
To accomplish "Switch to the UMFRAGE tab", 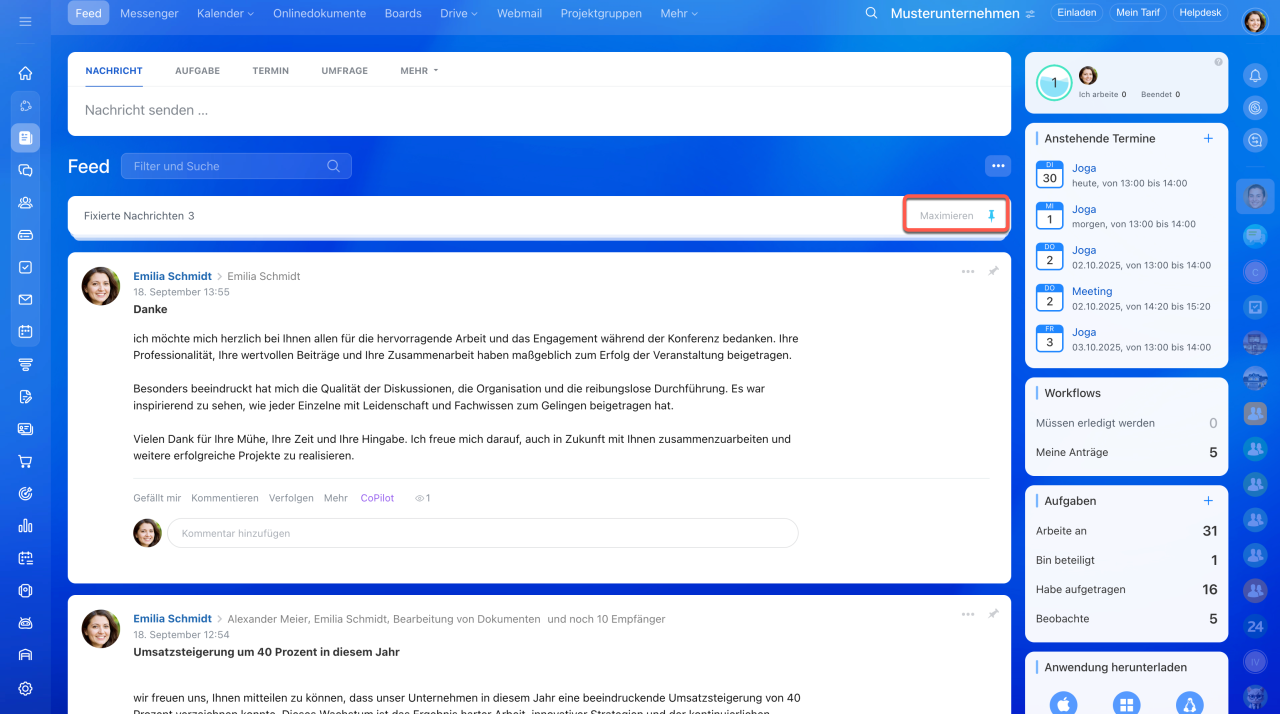I will [x=345, y=71].
